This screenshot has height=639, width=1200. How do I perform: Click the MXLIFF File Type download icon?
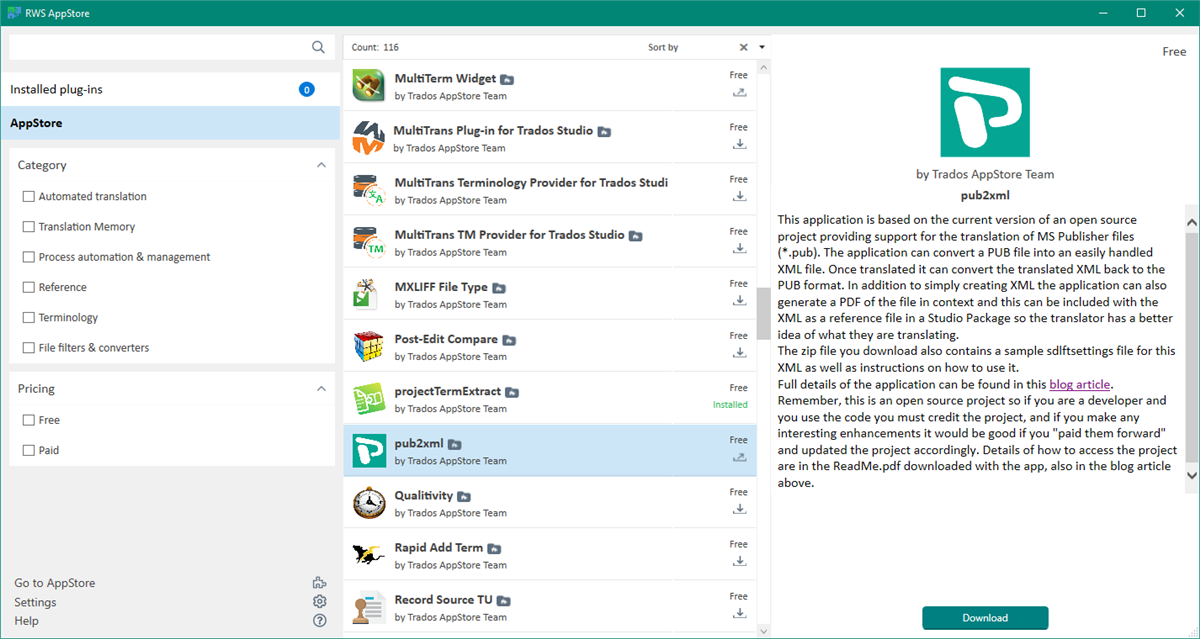(739, 300)
